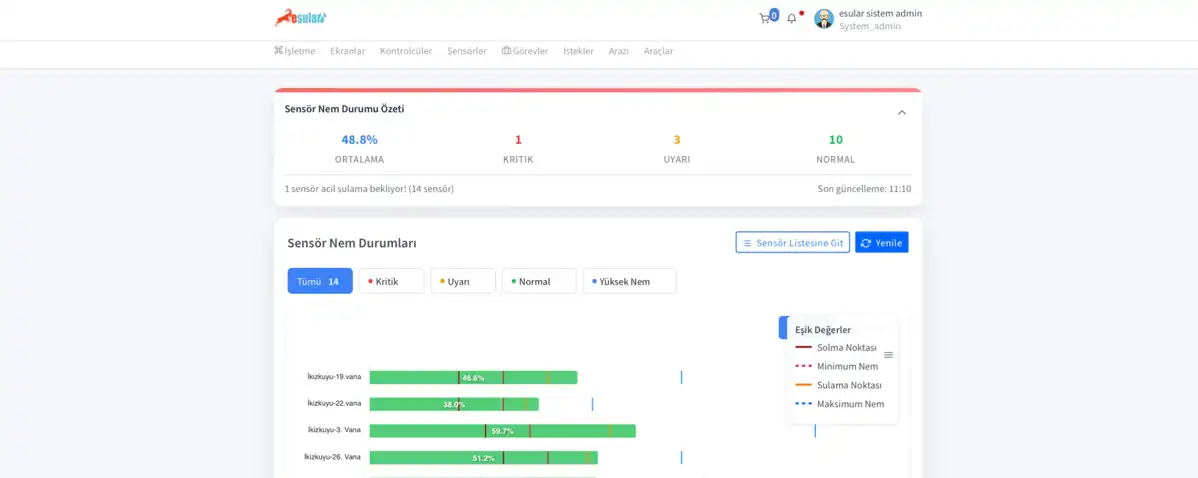Filter sensors by Kritik
This screenshot has height=478, width=1198.
391,281
